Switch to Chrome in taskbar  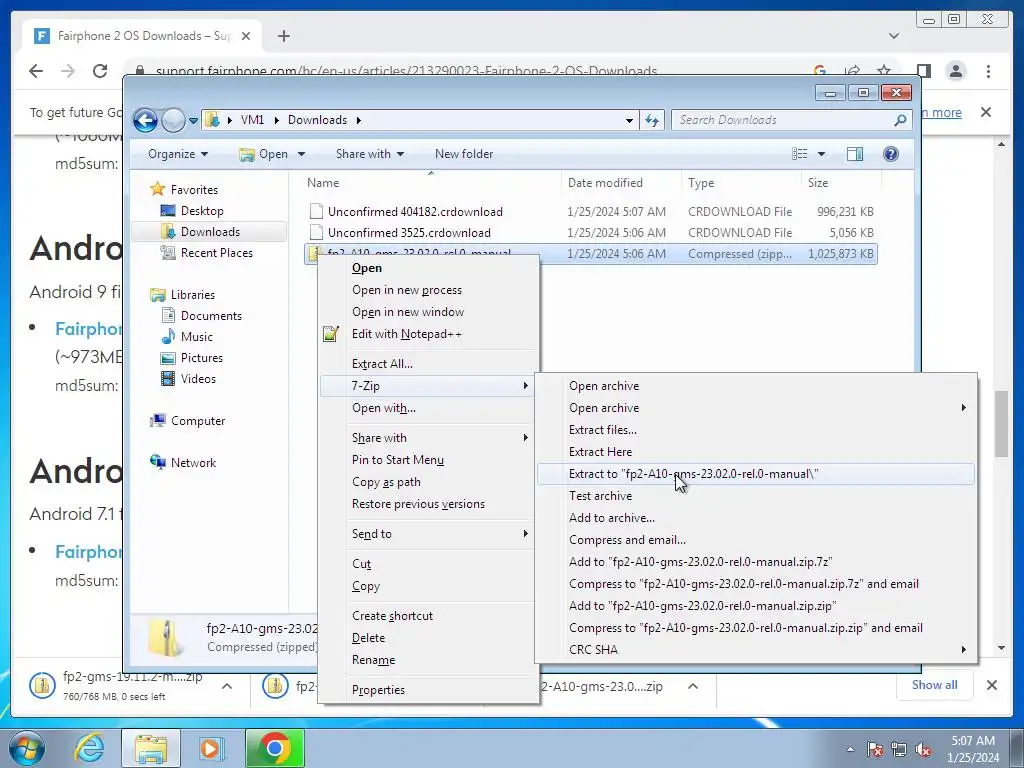(275, 748)
